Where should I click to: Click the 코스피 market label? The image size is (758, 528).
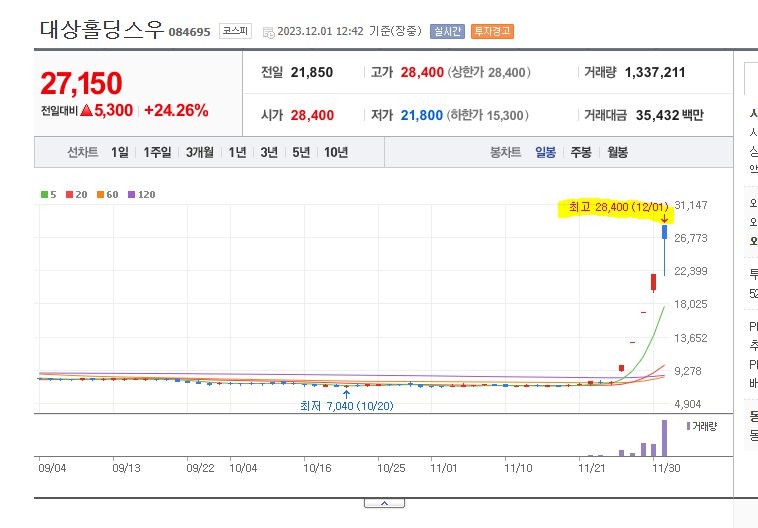pos(235,31)
